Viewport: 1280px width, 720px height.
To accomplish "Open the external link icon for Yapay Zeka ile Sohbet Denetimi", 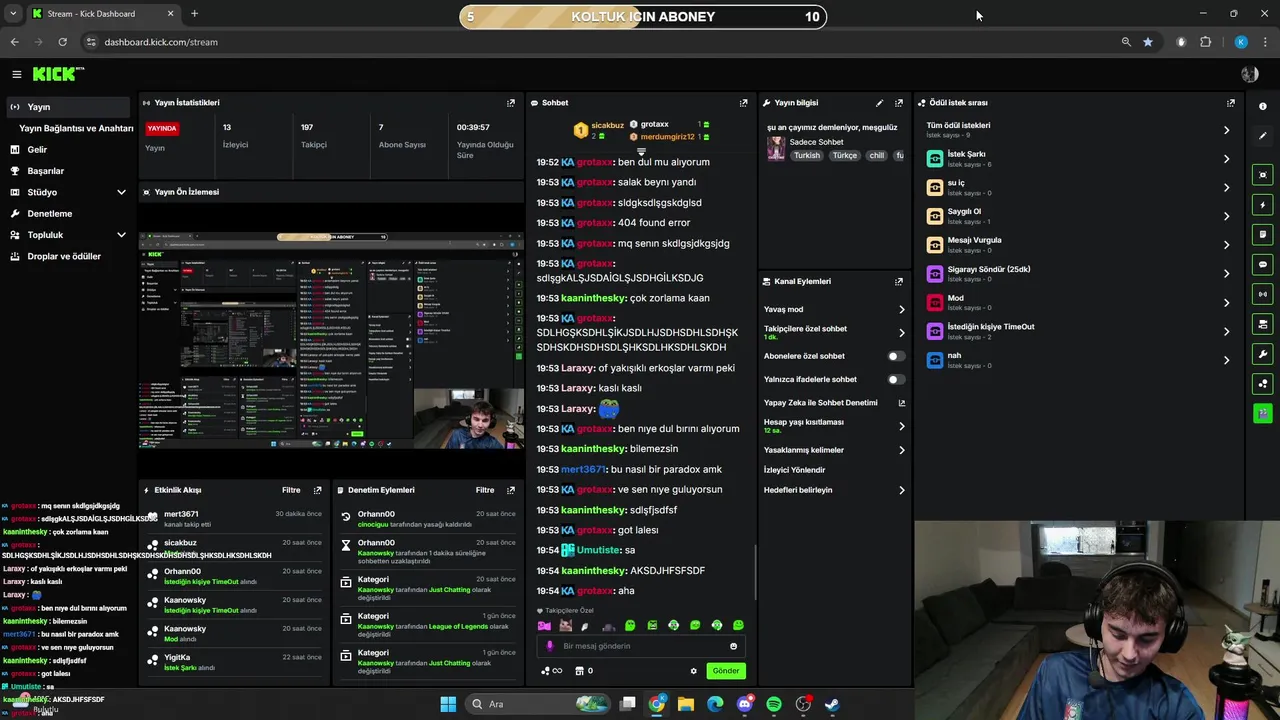I will tap(901, 403).
